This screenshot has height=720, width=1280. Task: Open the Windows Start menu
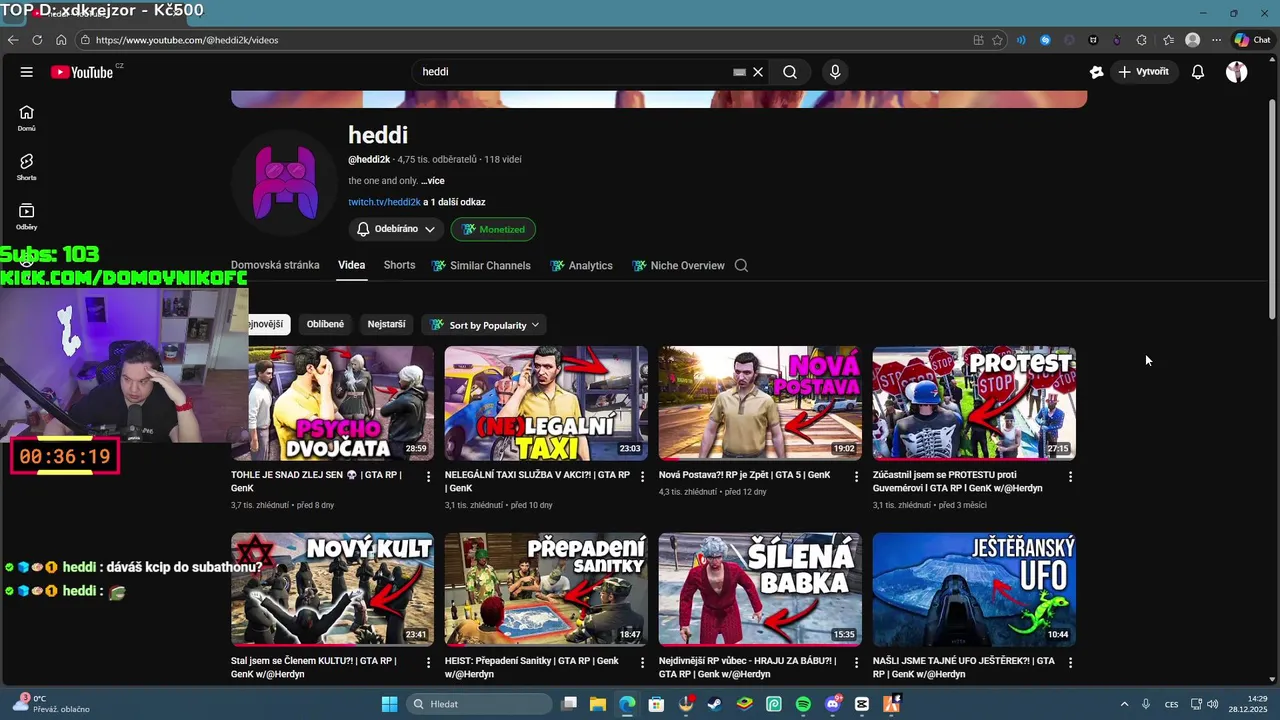coord(389,704)
